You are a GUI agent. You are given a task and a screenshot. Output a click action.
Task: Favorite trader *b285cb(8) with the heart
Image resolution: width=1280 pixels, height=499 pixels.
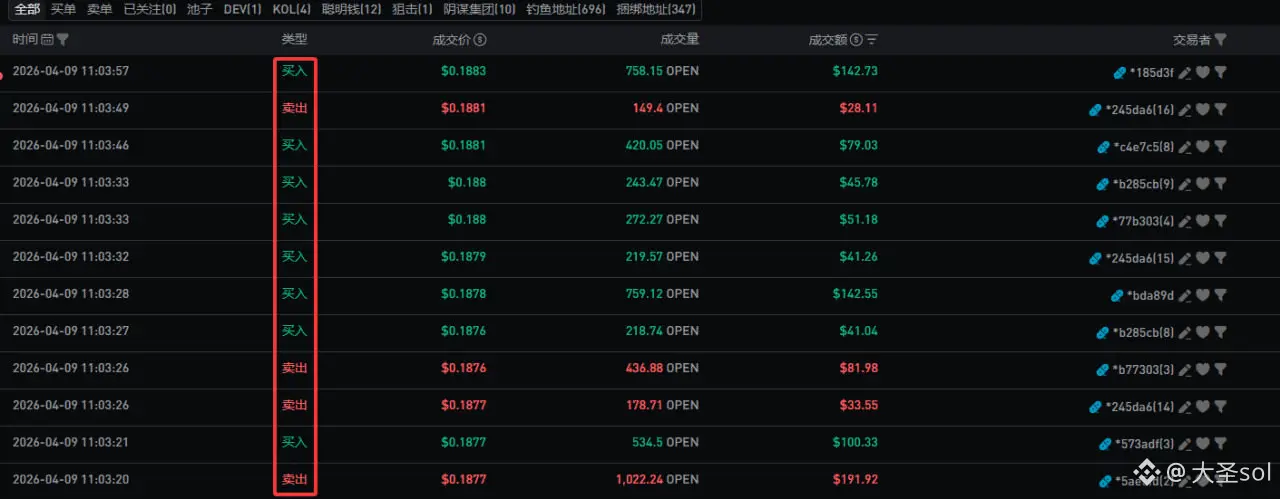pyautogui.click(x=1203, y=332)
